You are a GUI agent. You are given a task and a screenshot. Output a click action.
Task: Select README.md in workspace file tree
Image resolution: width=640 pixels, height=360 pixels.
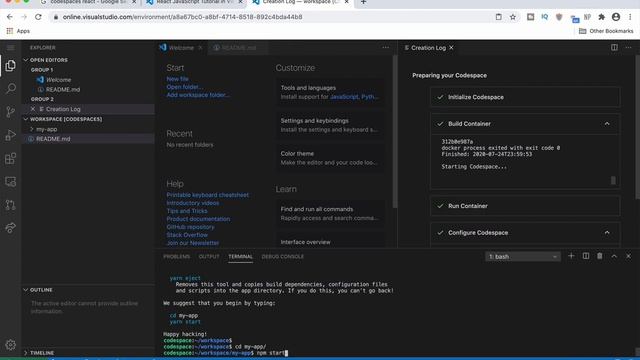[88, 139]
